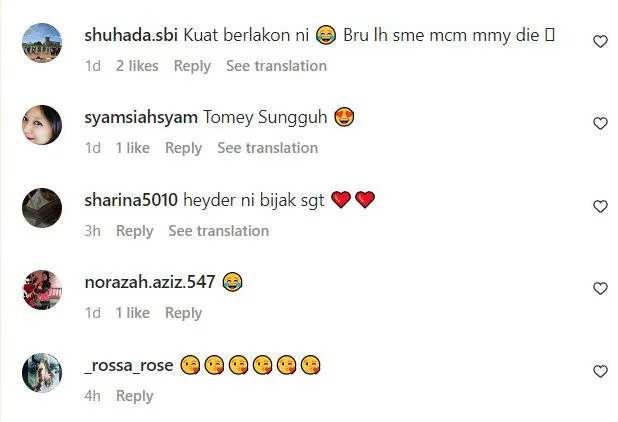Reply to syamsiahsyam's comment
The width and height of the screenshot is (618, 422).
(184, 149)
